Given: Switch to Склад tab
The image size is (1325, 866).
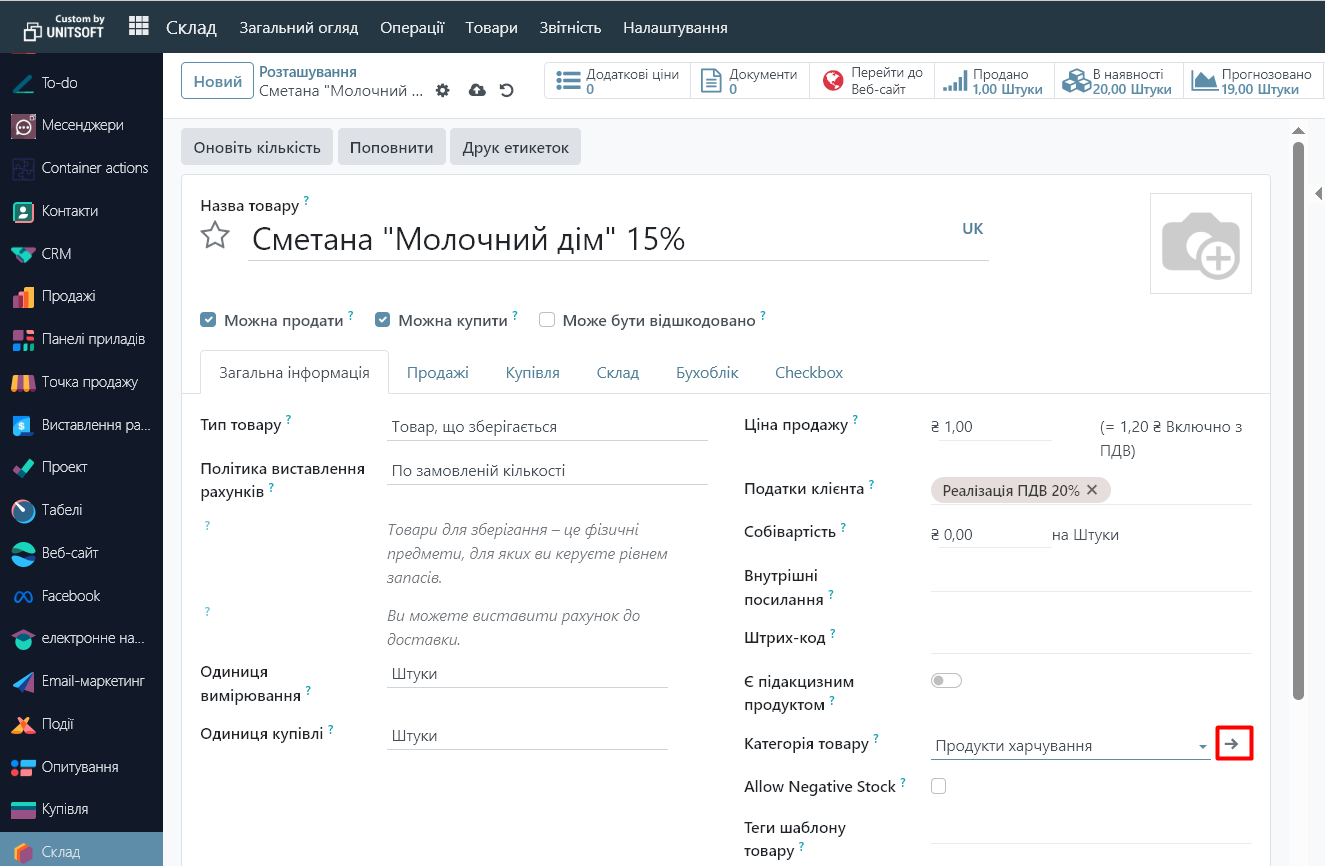Looking at the screenshot, I should [x=618, y=372].
